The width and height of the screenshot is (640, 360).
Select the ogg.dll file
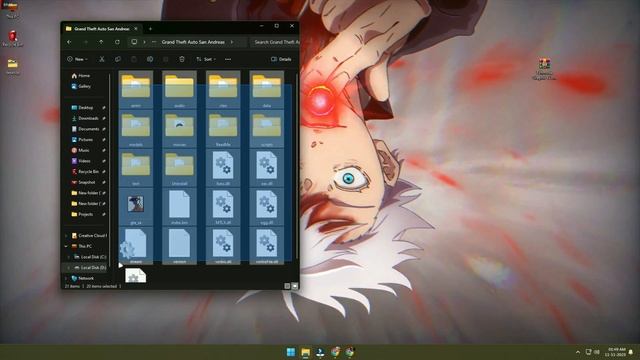[x=267, y=207]
